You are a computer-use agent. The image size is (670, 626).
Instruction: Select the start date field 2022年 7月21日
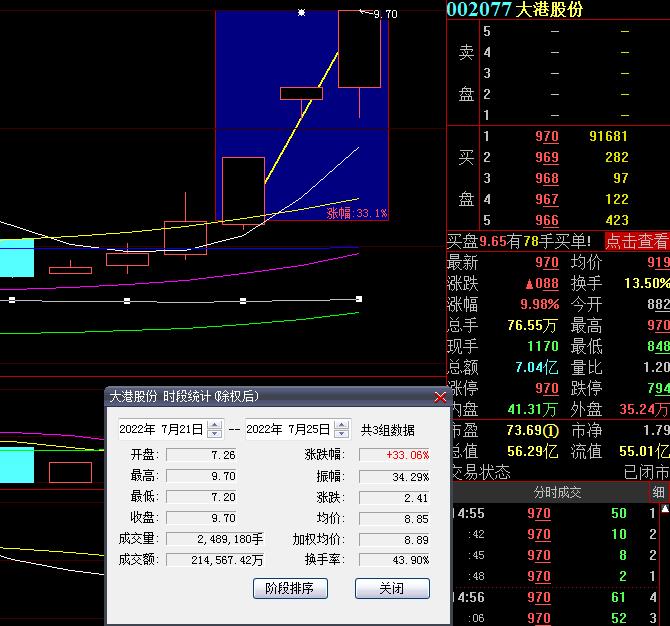point(160,429)
